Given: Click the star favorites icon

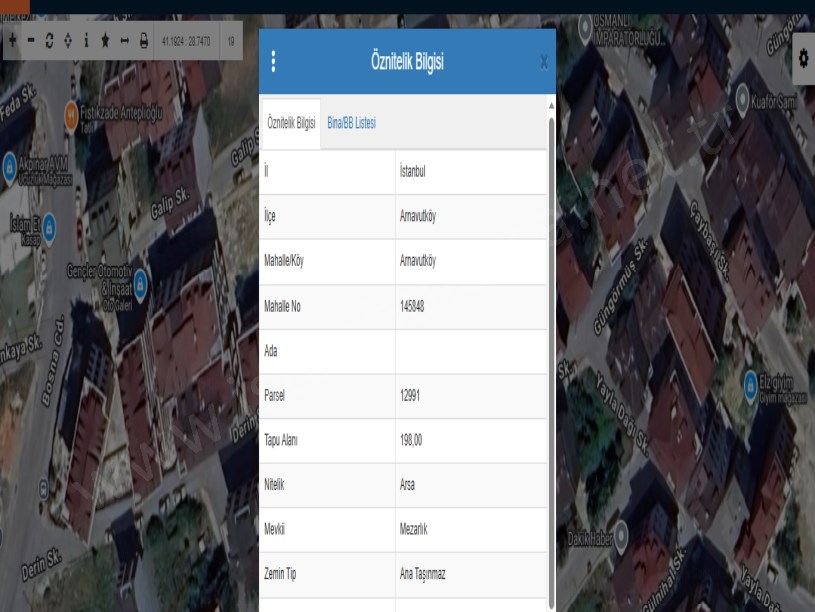Looking at the screenshot, I should (x=105, y=41).
